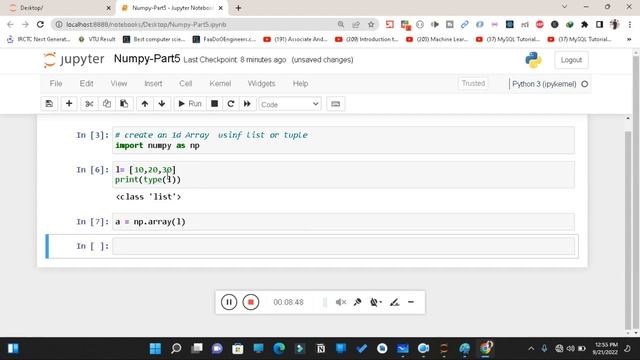The height and width of the screenshot is (360, 640).
Task: Open the IRCTC Next Generat... bookmark
Action: (38, 39)
